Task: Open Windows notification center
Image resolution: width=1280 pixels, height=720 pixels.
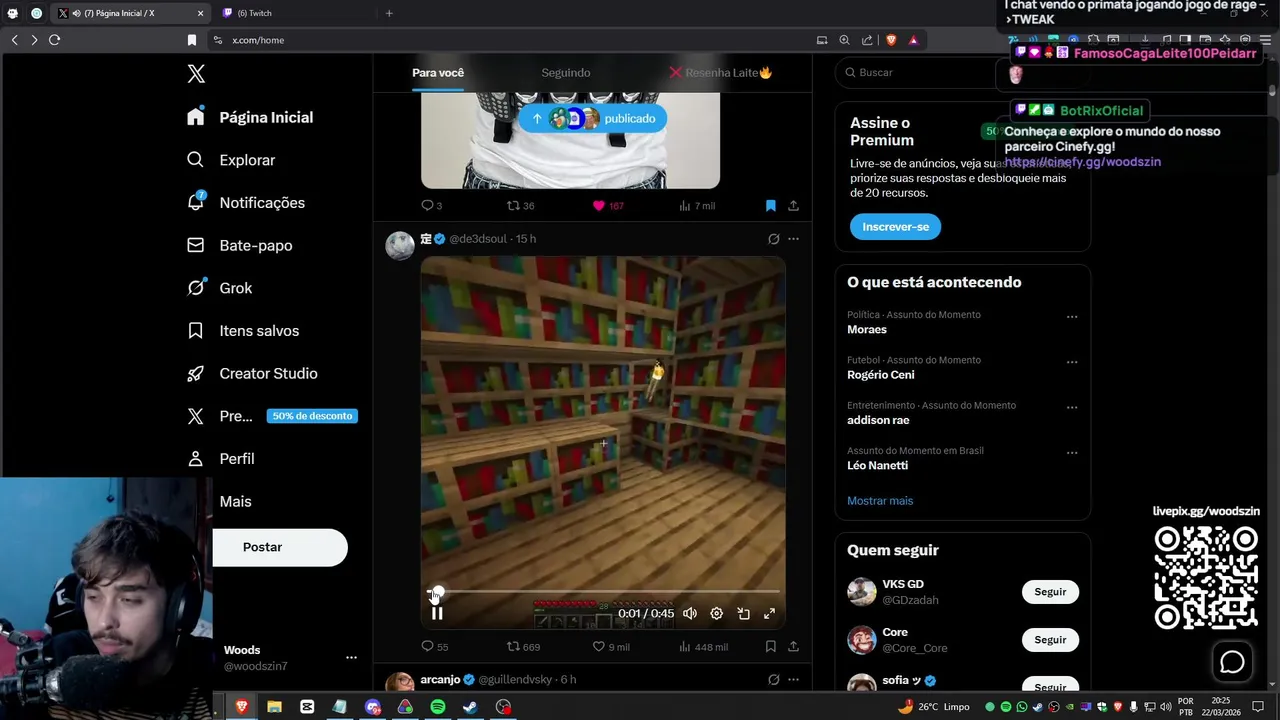Action: (x=1258, y=707)
